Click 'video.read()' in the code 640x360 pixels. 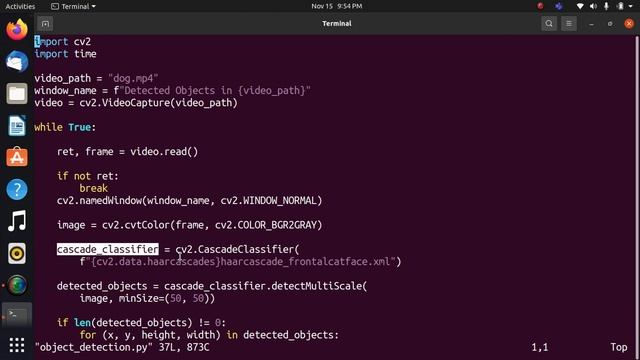[164, 152]
